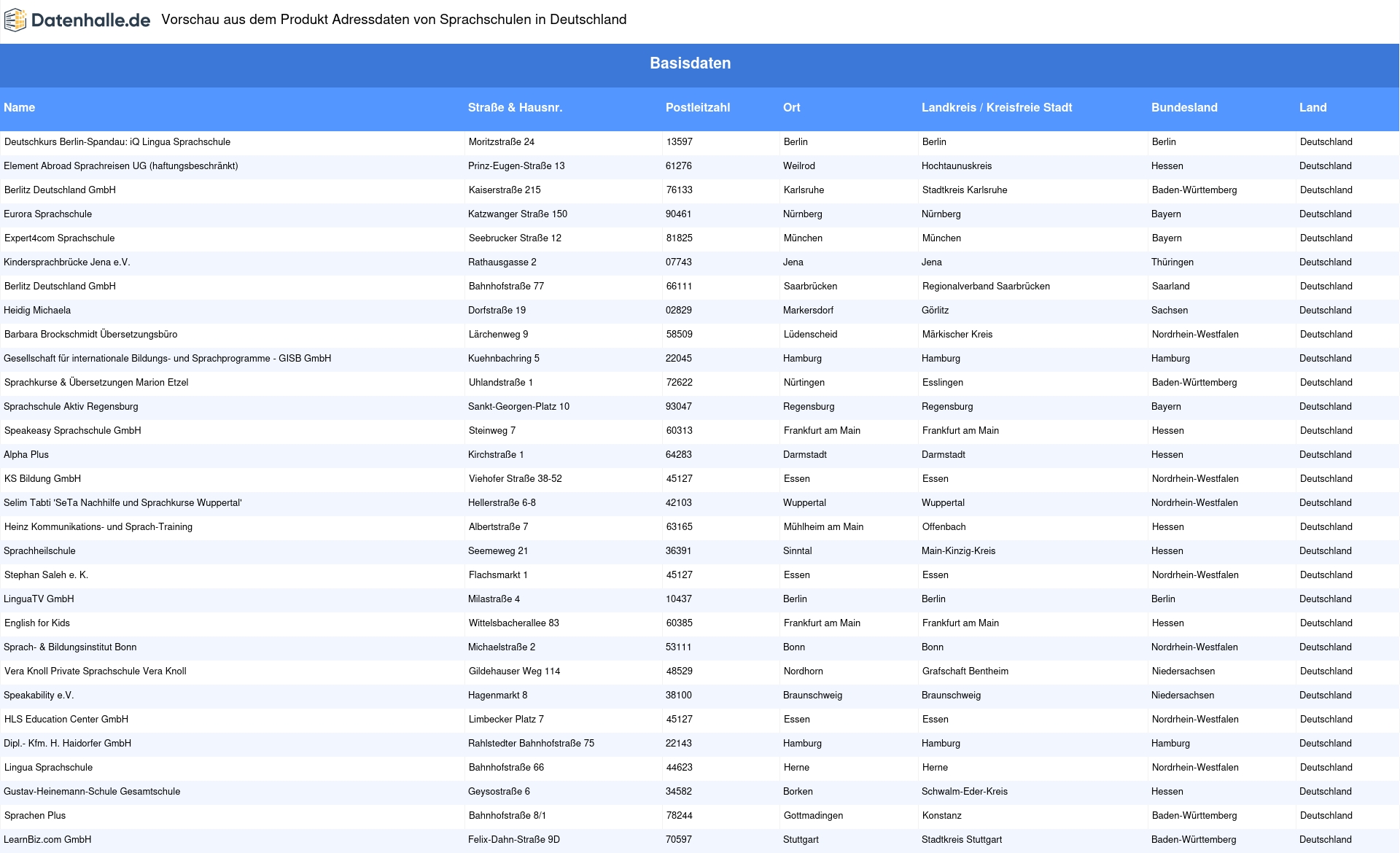Click the Kaiserstraße 215 address cell
This screenshot has width=1400, height=853.
(505, 190)
